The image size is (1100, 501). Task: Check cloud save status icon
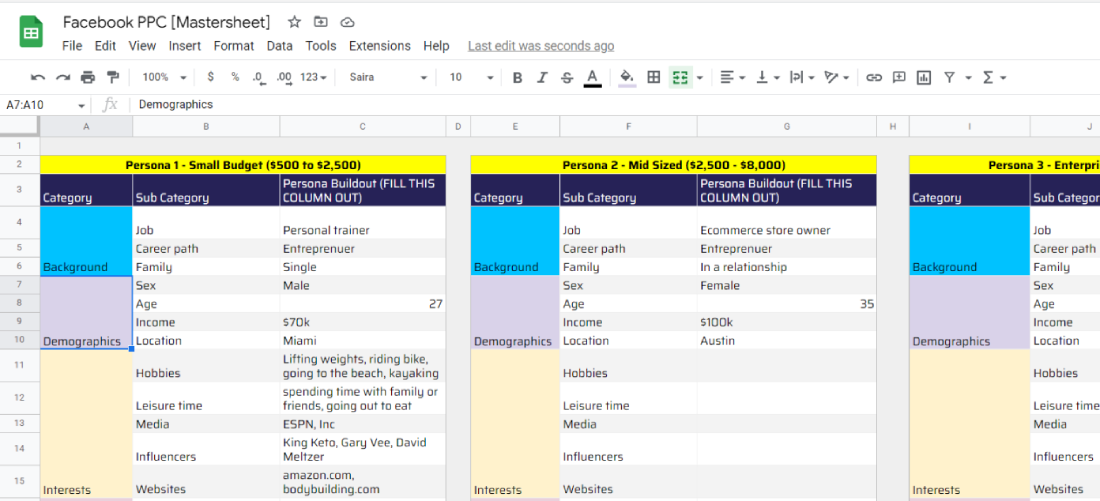(x=347, y=22)
